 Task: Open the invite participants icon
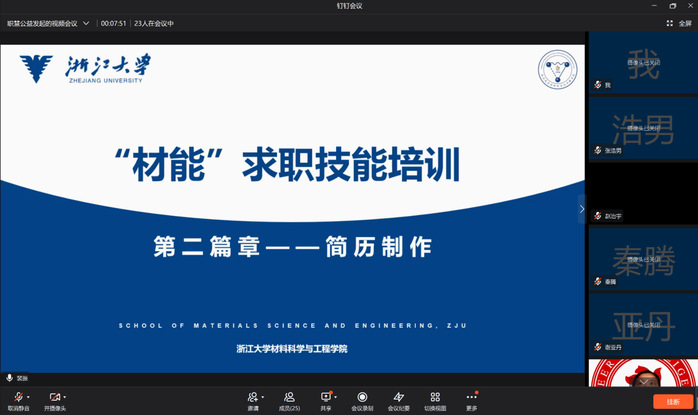[253, 397]
